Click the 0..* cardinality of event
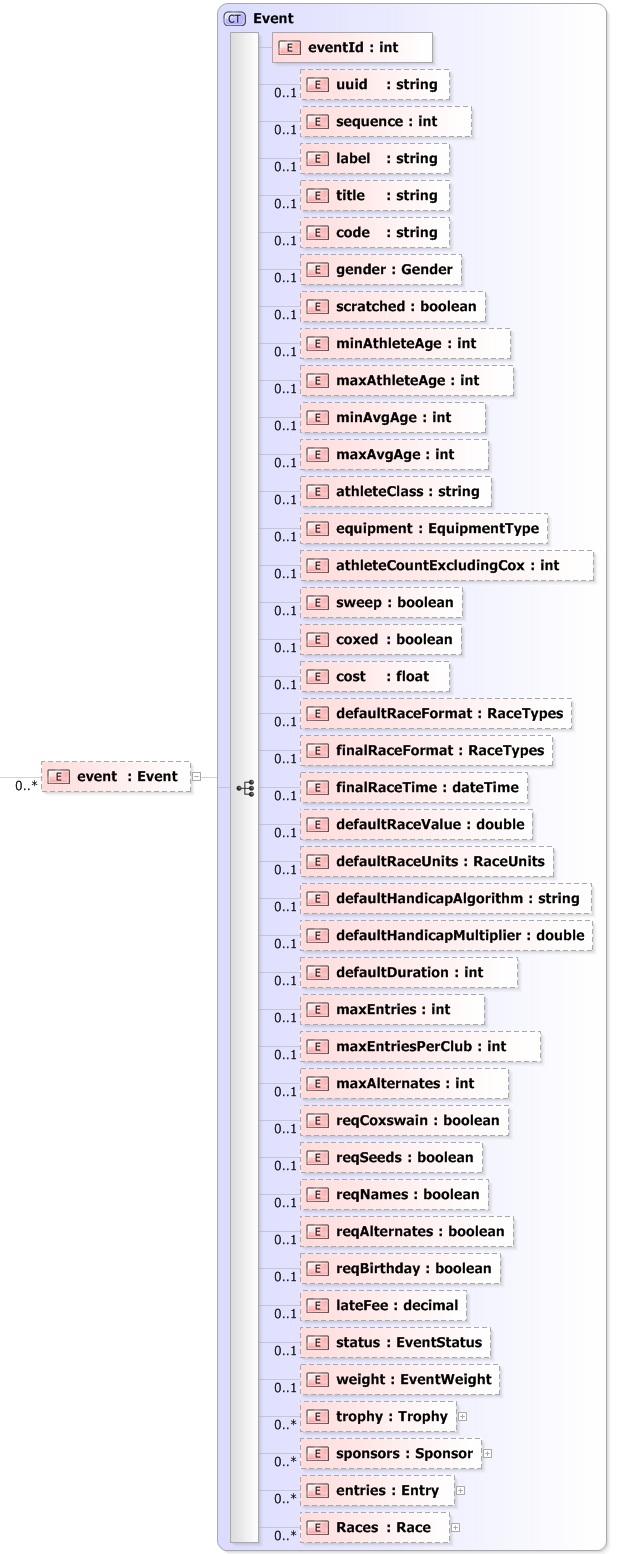The image size is (620, 1554). [26, 786]
